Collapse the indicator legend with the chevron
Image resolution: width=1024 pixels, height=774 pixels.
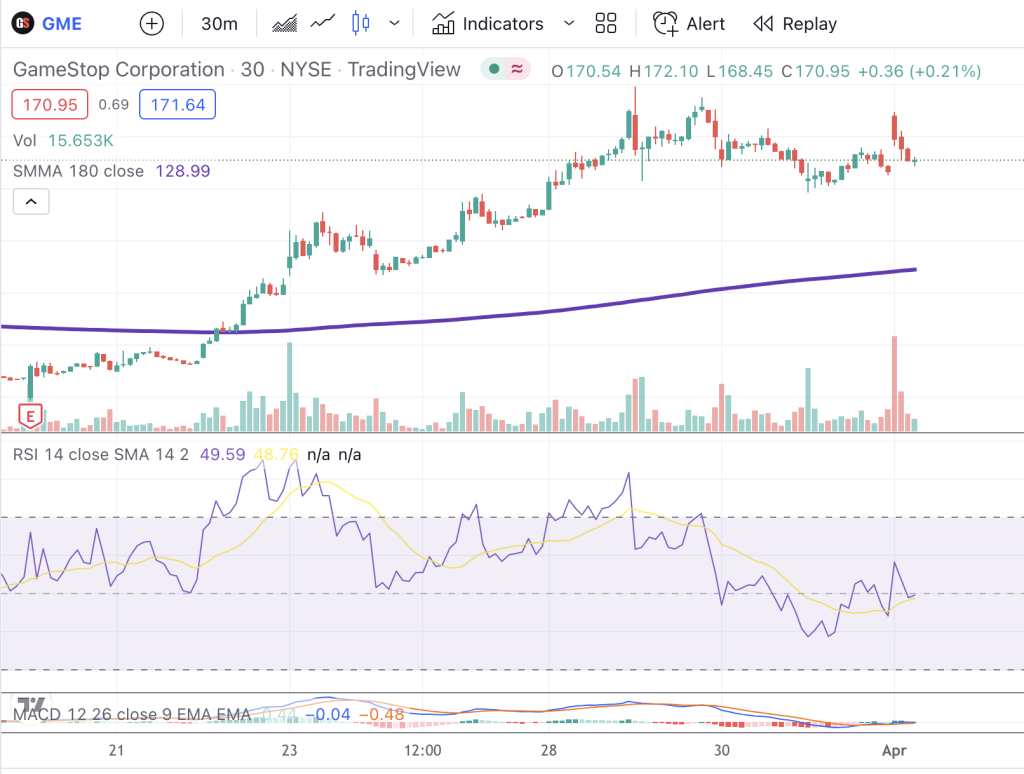point(31,202)
